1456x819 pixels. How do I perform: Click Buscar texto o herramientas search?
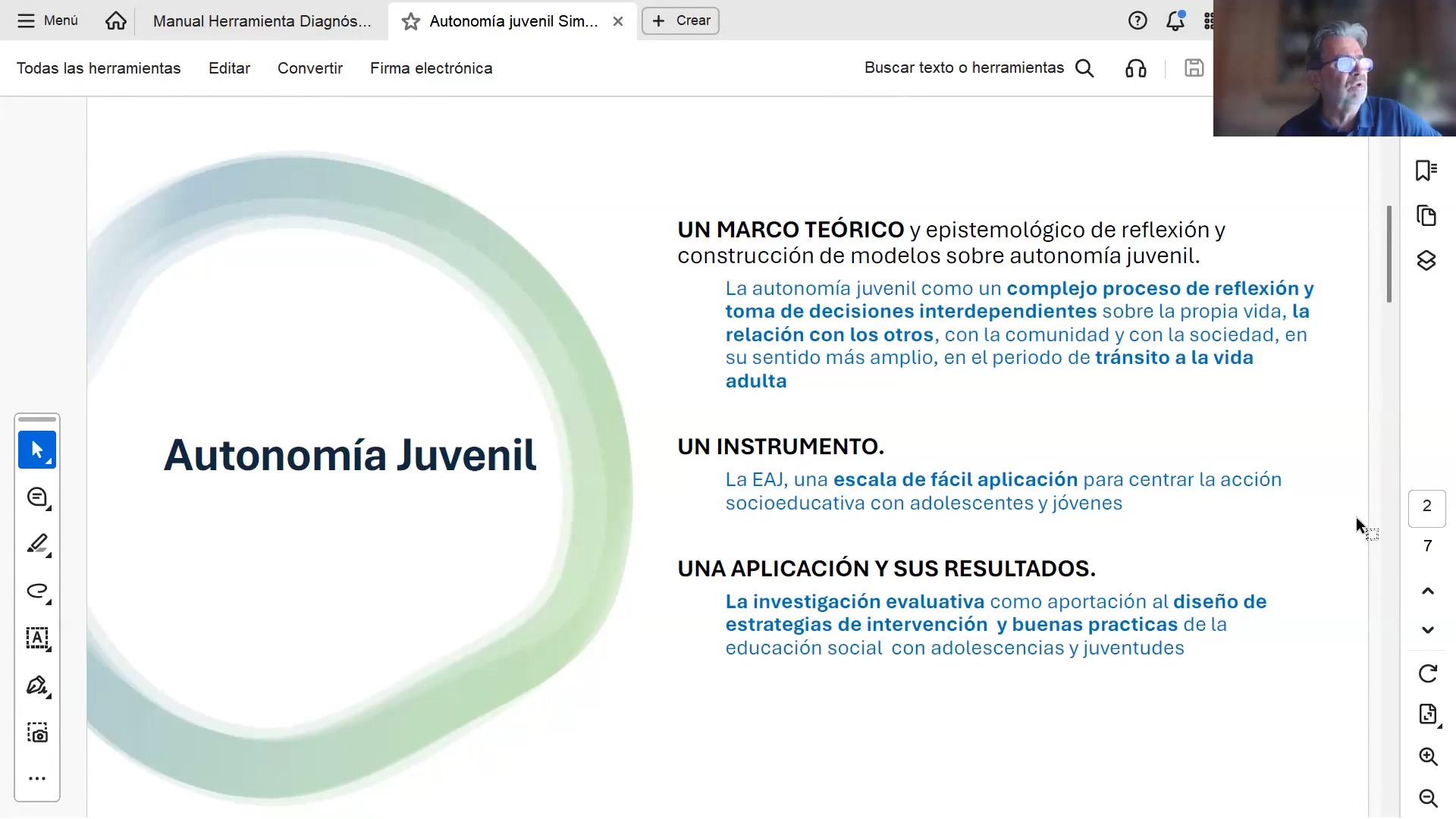[979, 68]
